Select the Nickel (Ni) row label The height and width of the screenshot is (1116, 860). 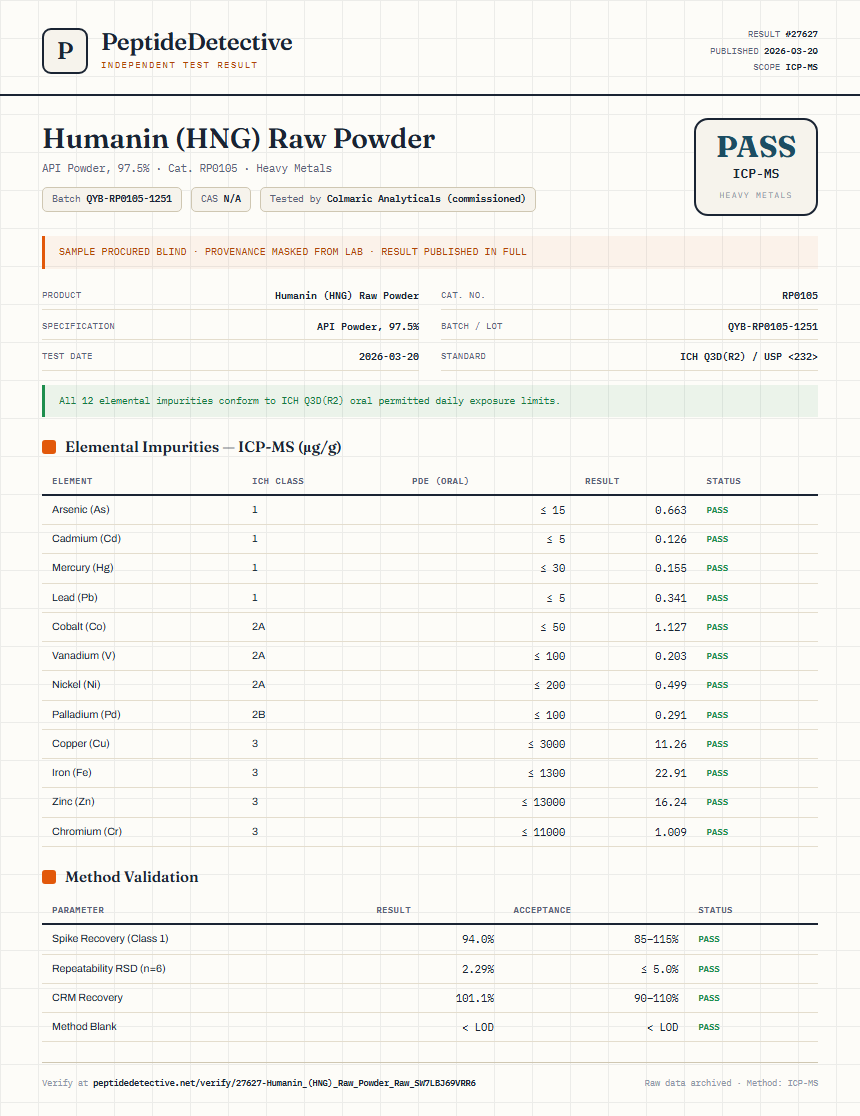click(76, 685)
